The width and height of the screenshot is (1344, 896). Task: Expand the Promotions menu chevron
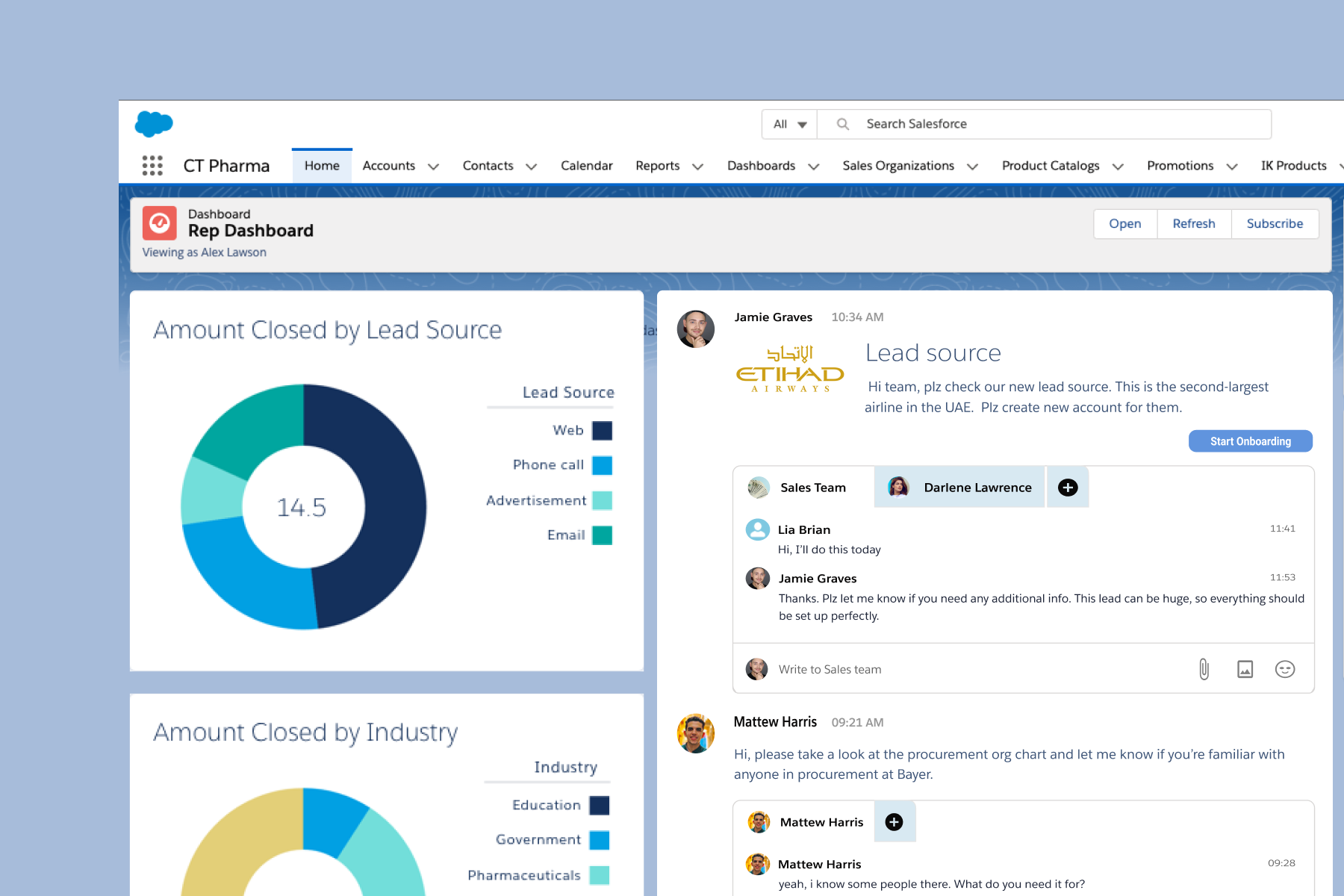(x=1232, y=167)
